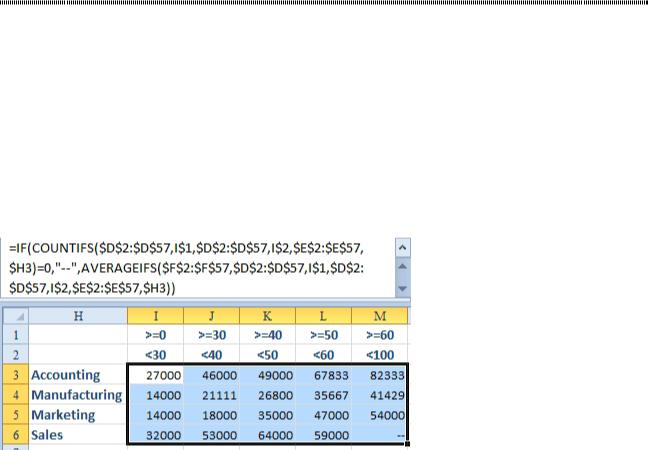
Task: Click the Marketing label cell
Action: (x=78, y=415)
